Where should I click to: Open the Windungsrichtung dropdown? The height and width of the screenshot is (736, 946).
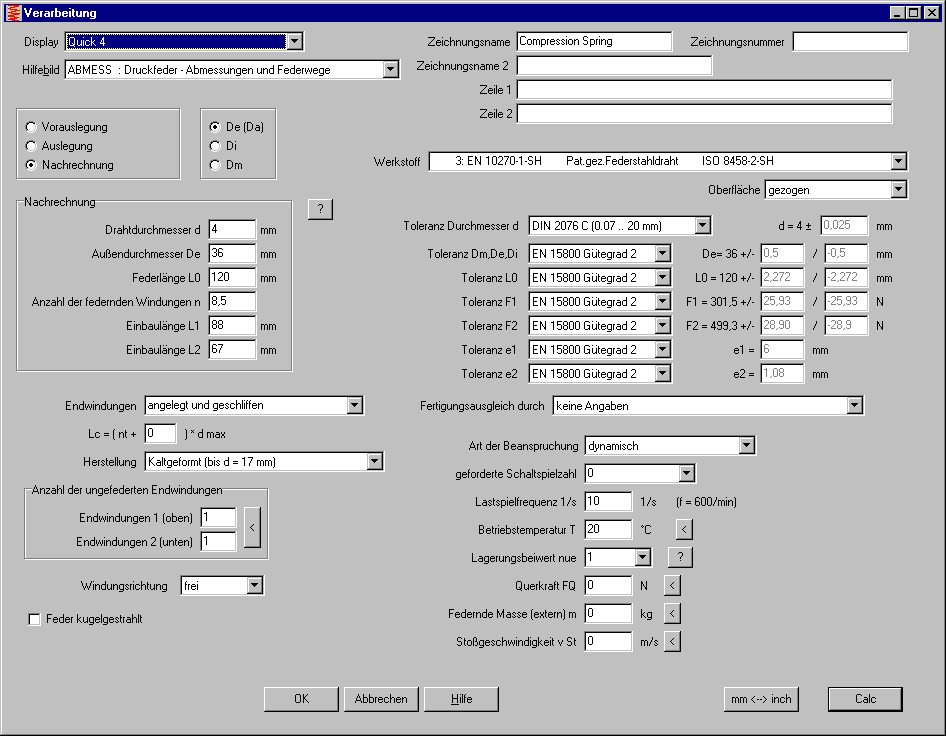pos(254,585)
